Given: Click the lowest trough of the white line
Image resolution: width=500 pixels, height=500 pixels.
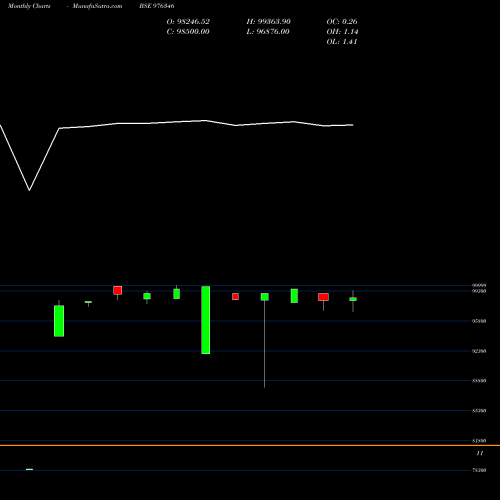Looking at the screenshot, I should [30, 190].
